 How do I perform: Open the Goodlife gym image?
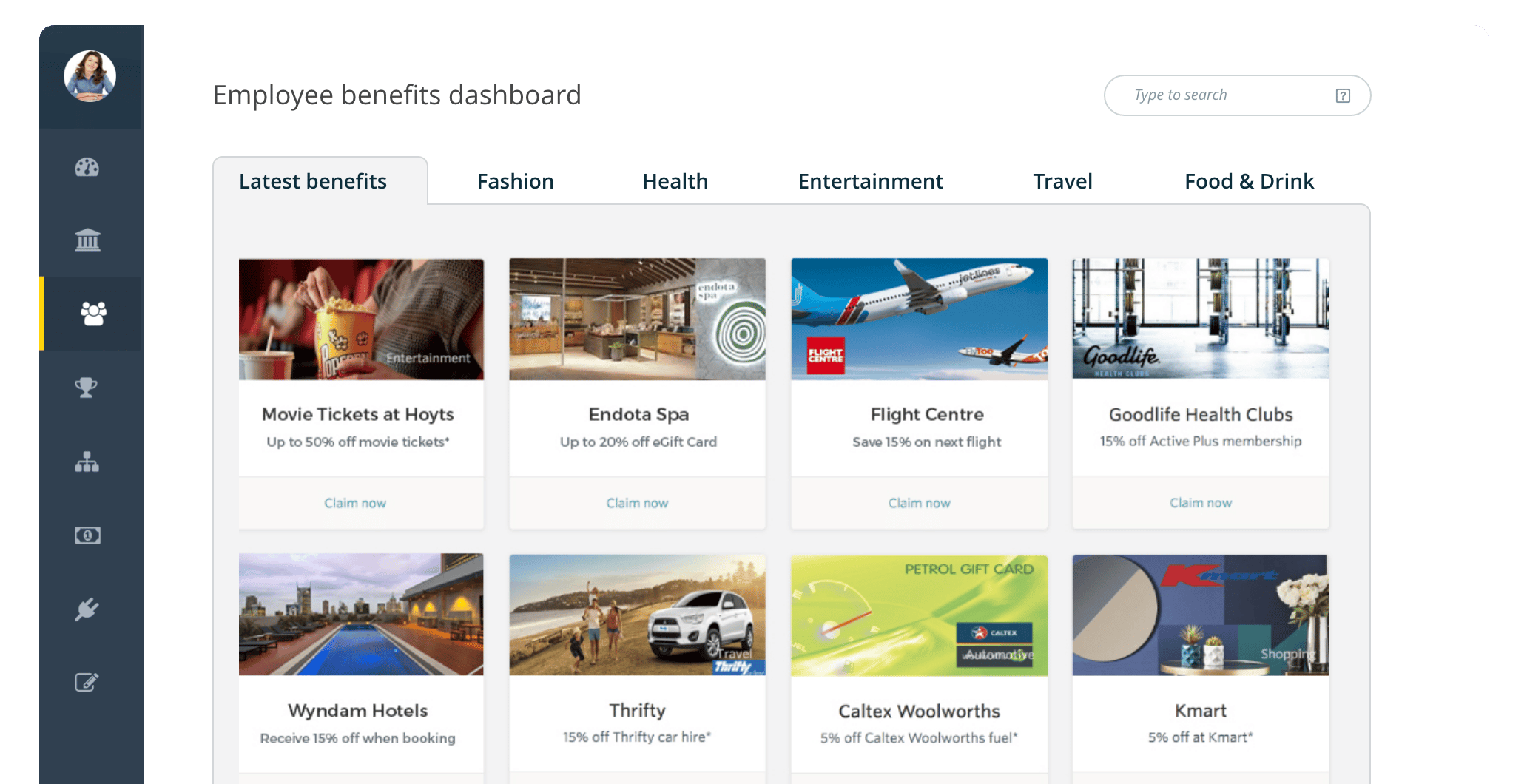(x=1201, y=320)
